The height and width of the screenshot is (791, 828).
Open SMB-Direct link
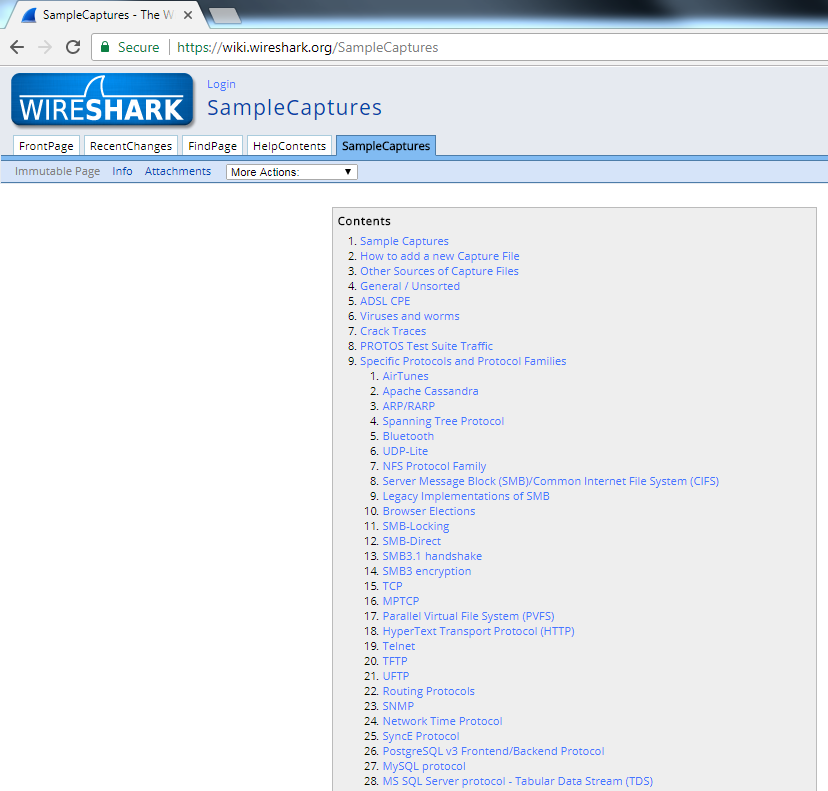tap(411, 541)
